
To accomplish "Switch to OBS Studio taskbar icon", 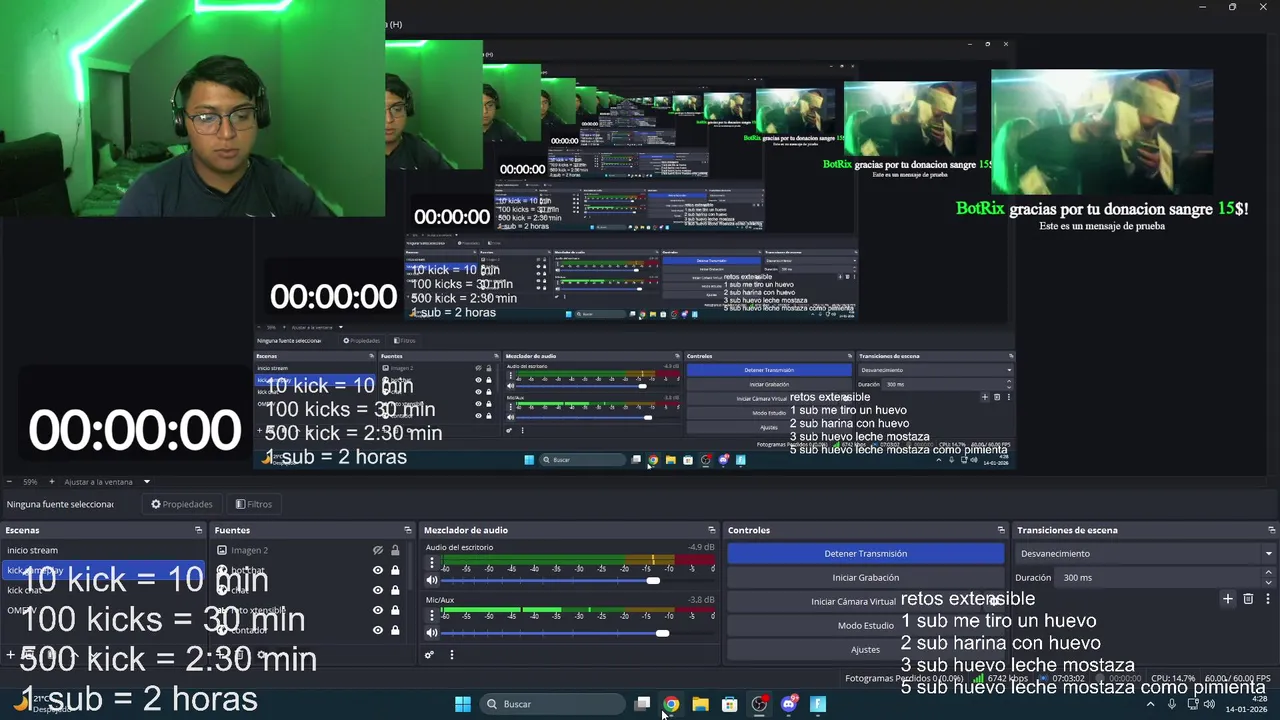I will click(759, 704).
